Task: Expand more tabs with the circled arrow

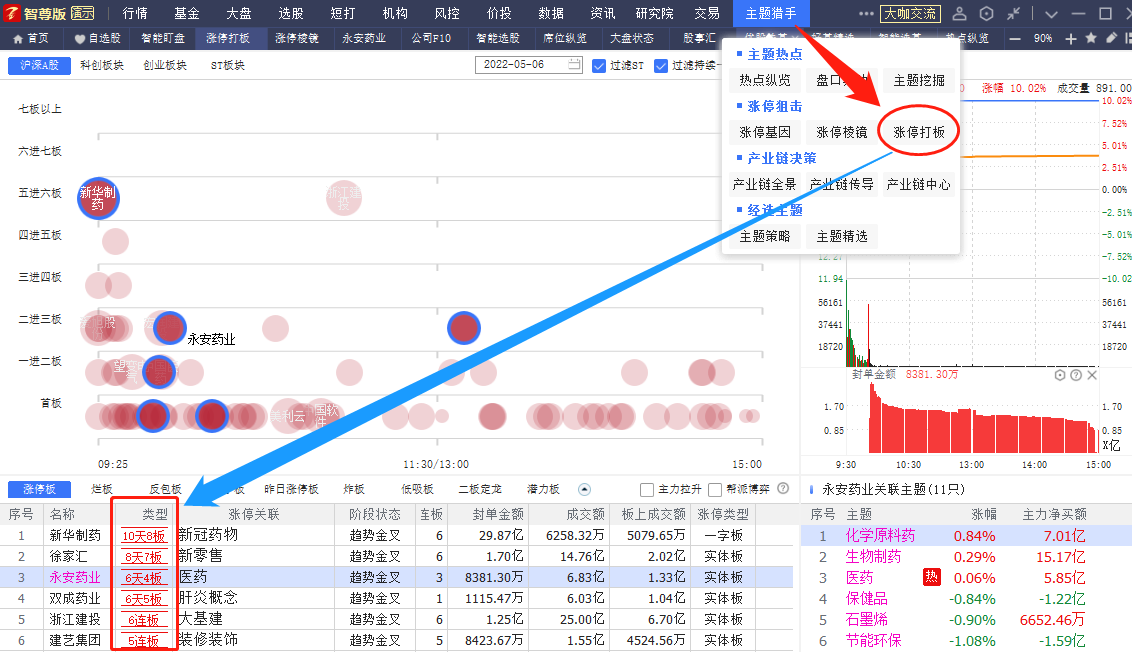Action: point(585,490)
